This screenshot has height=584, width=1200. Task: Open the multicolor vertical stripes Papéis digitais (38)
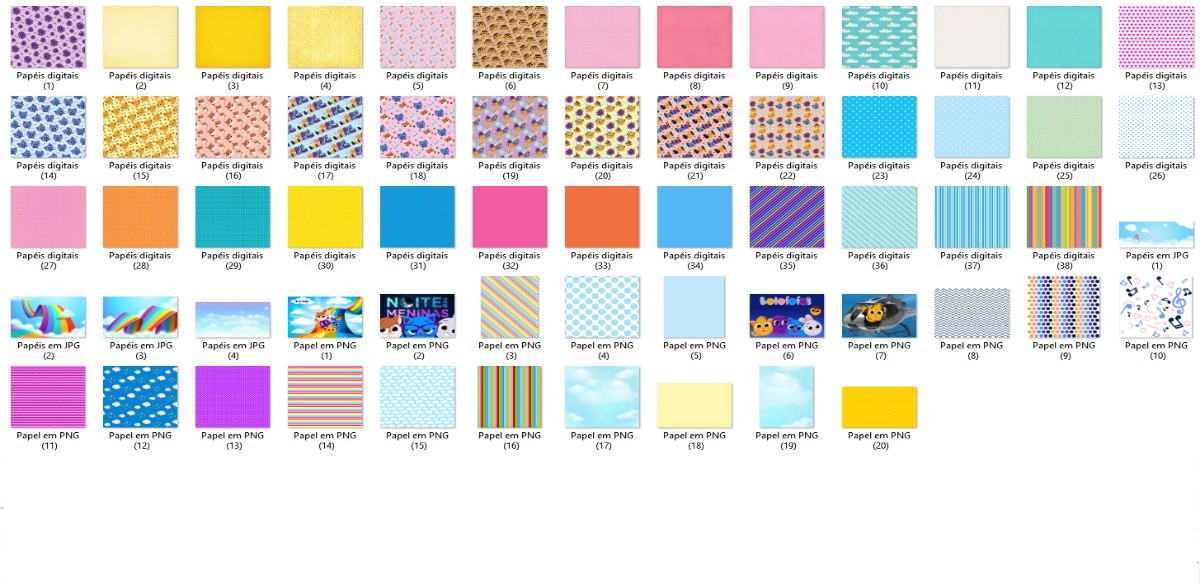tap(1064, 217)
